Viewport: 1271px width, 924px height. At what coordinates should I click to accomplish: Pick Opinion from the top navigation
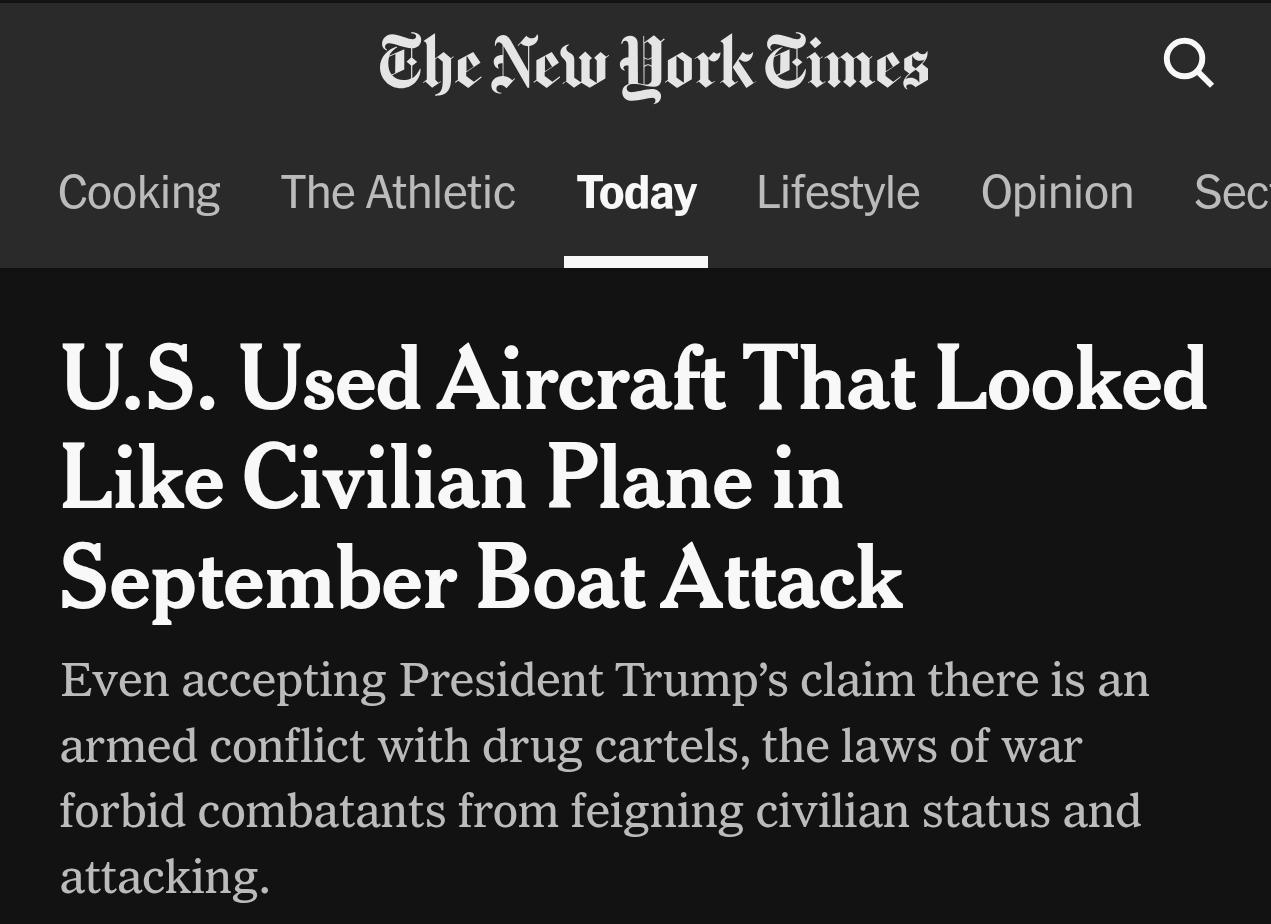click(x=1057, y=192)
